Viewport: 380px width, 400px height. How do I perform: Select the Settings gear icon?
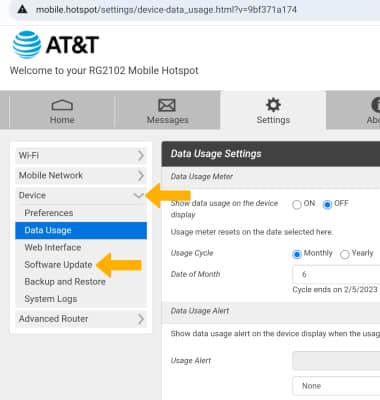(x=273, y=105)
